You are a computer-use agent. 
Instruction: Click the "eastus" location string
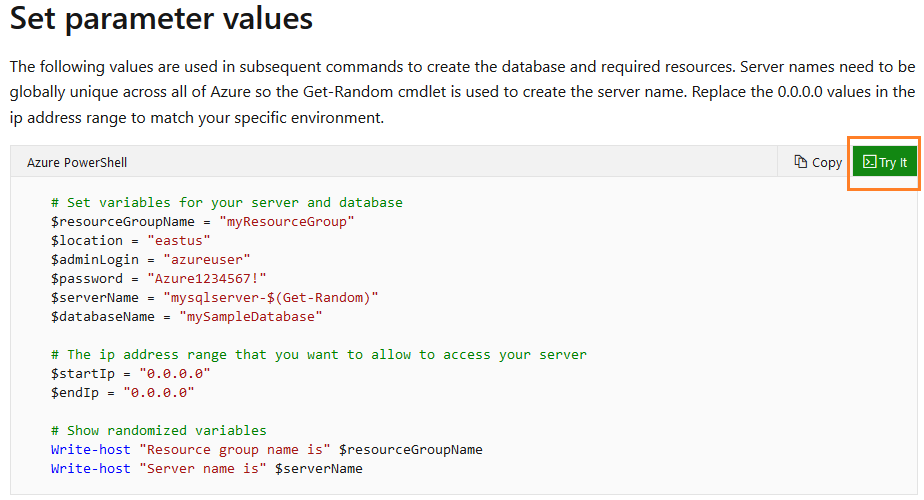point(179,240)
